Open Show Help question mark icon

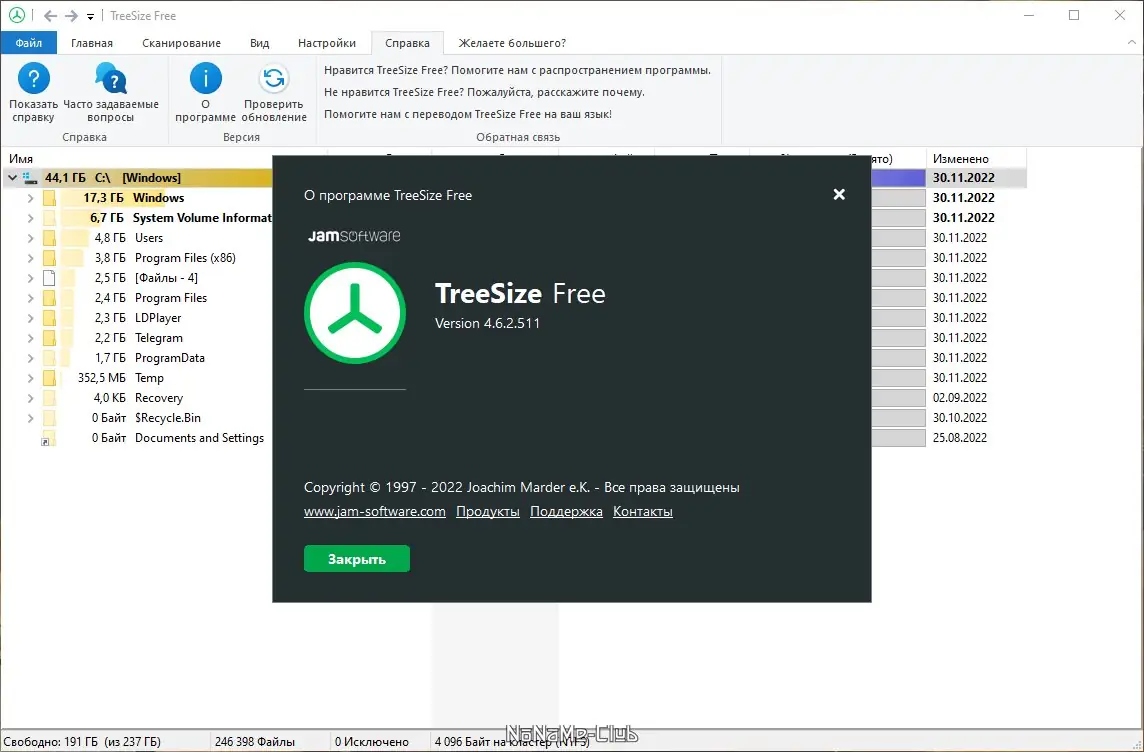[x=34, y=78]
